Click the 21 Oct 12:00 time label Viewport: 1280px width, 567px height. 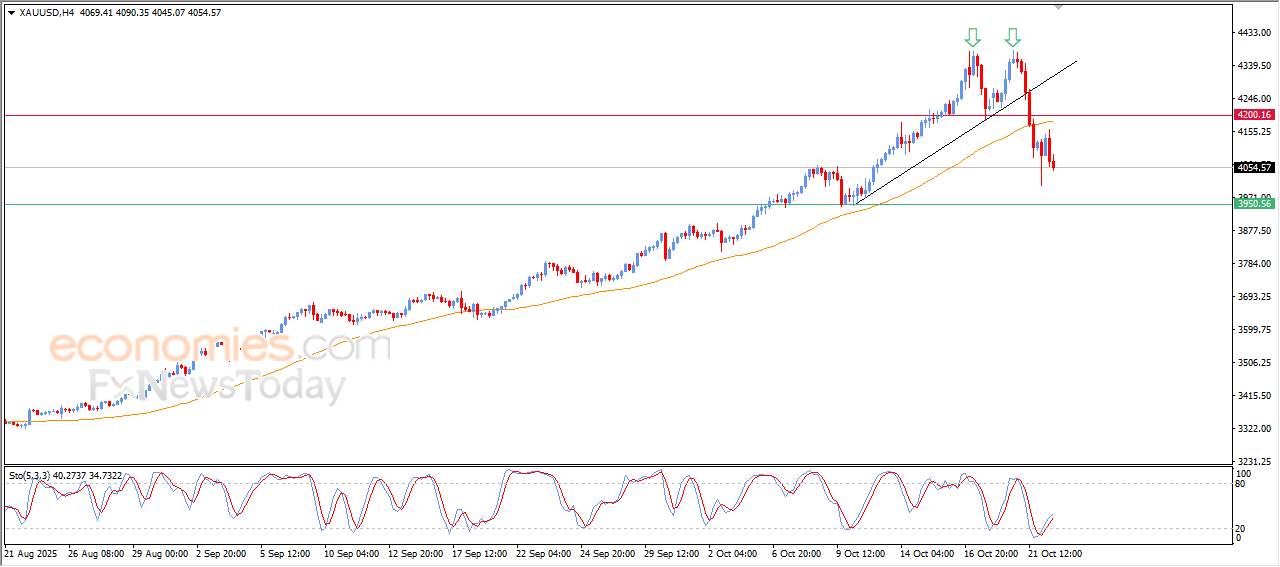tap(1056, 553)
